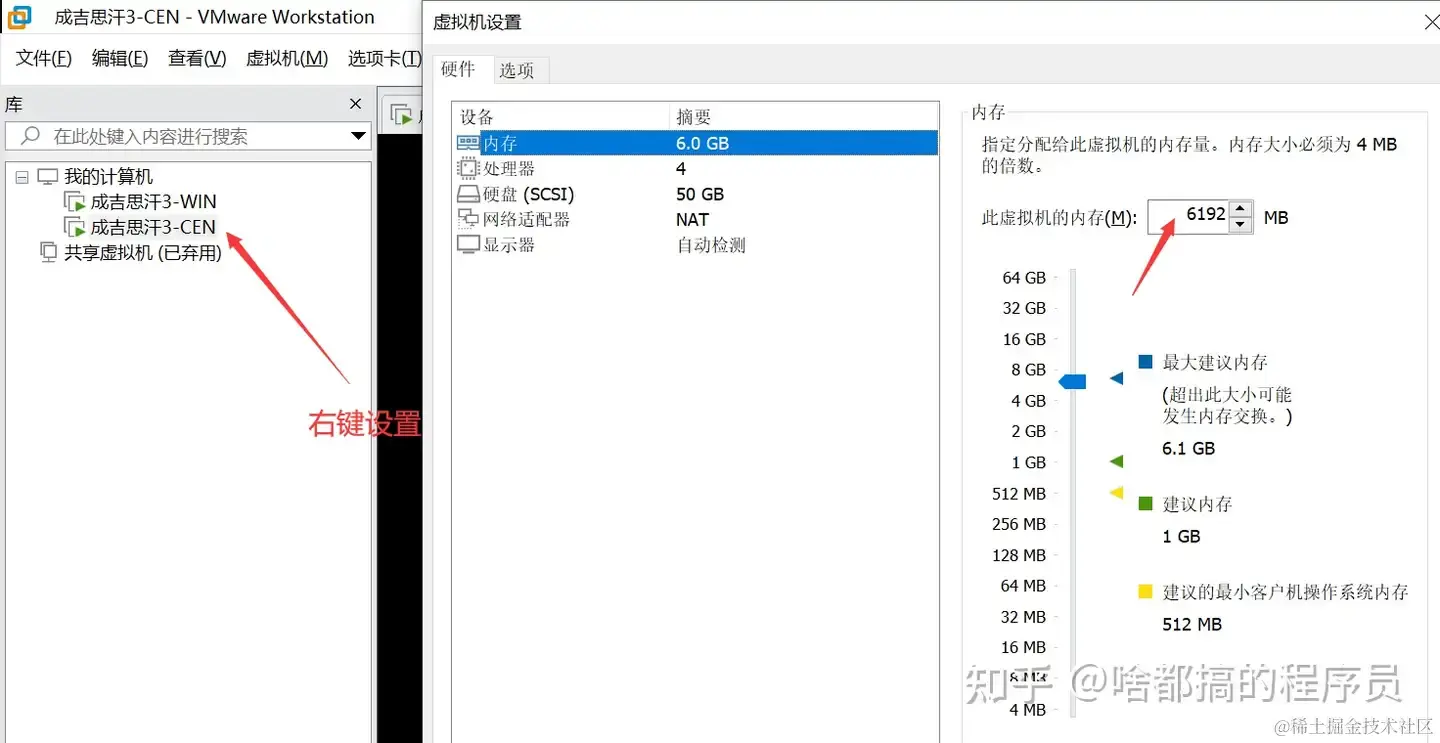Select the 处理器 device row
This screenshot has height=743, width=1440.
click(697, 169)
